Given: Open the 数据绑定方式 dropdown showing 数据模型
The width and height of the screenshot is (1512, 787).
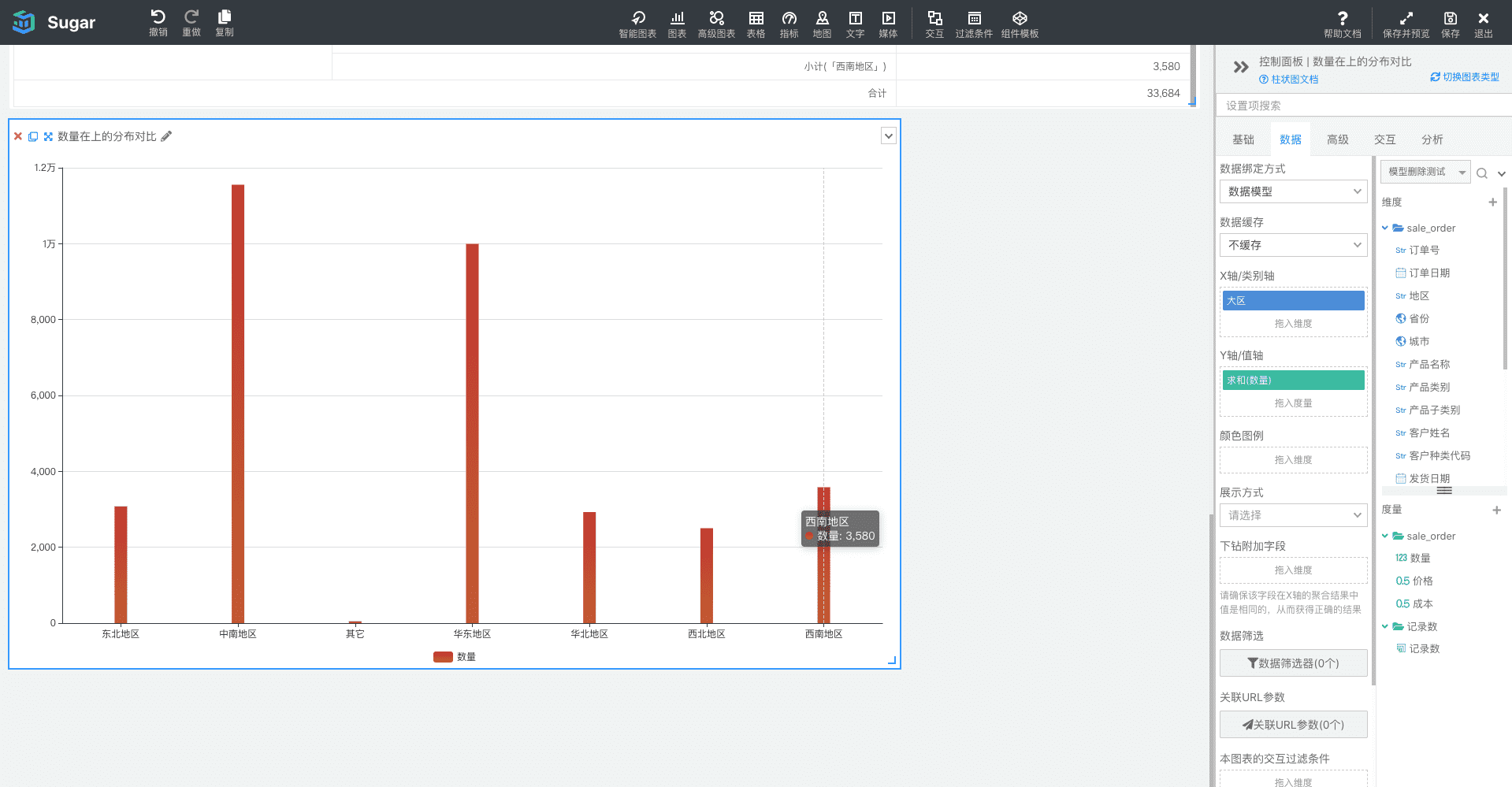Looking at the screenshot, I should point(1293,191).
